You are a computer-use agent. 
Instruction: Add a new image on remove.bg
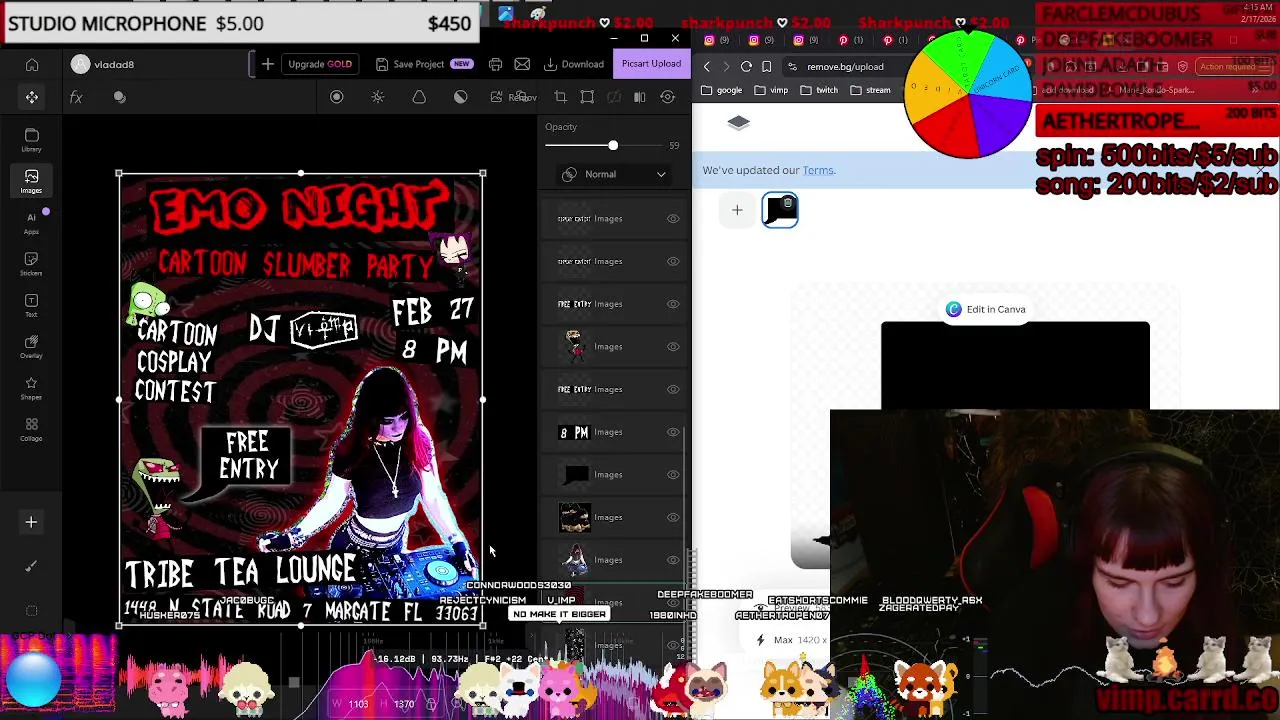coord(737,210)
